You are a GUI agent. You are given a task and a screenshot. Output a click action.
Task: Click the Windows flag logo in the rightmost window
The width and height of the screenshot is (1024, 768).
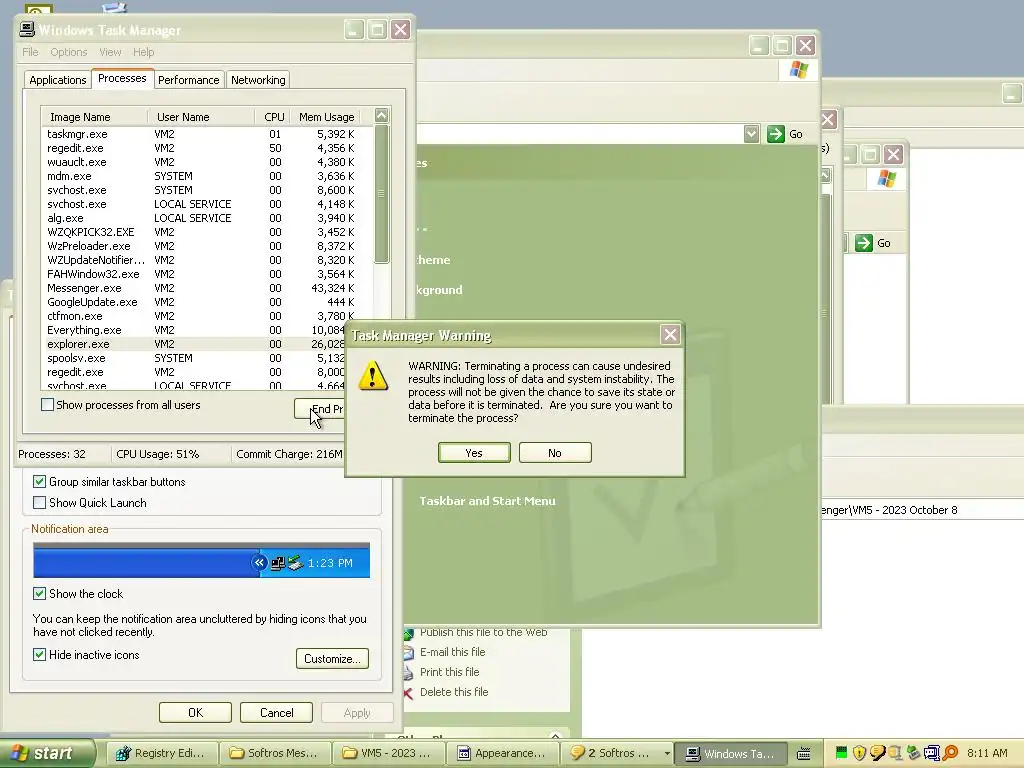tap(887, 178)
